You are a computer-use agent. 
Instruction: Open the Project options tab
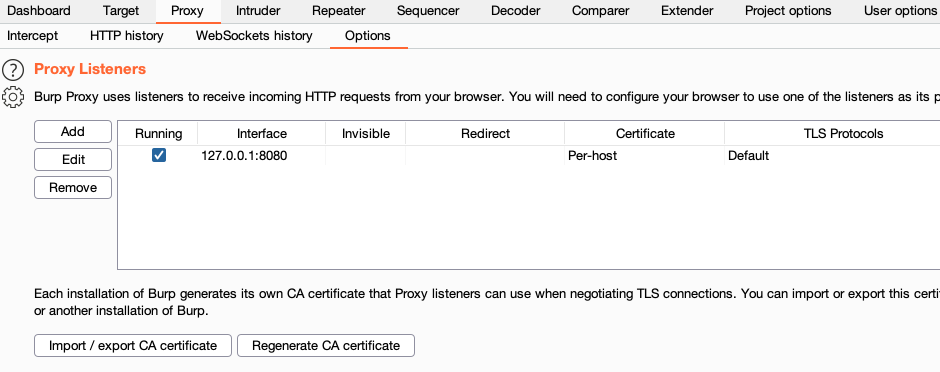pyautogui.click(x=788, y=11)
